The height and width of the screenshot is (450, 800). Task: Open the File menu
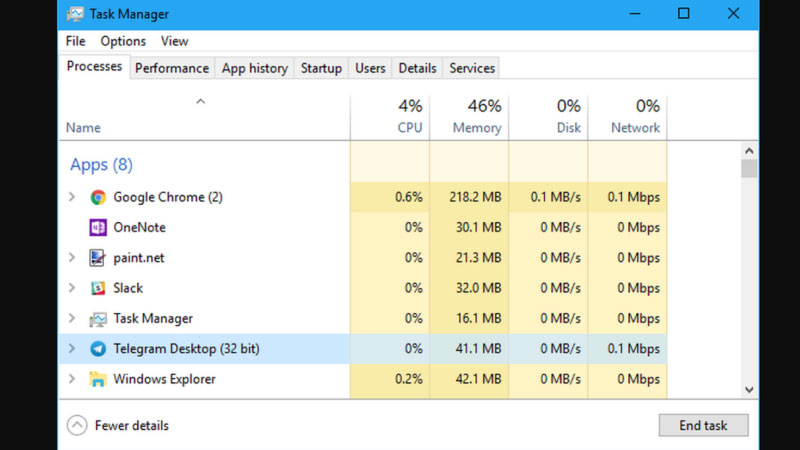76,41
